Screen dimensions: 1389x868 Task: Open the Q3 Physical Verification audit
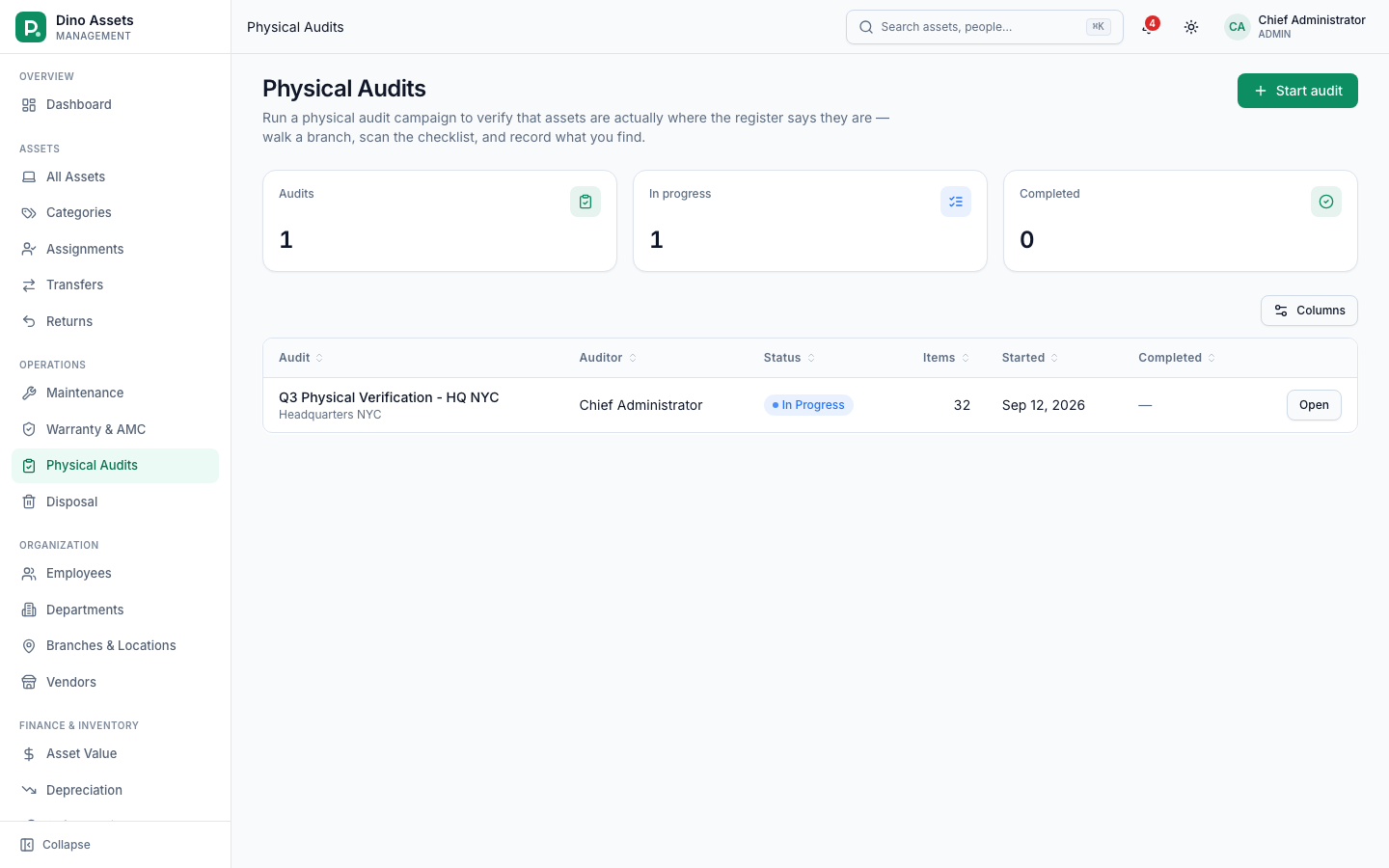point(1314,405)
